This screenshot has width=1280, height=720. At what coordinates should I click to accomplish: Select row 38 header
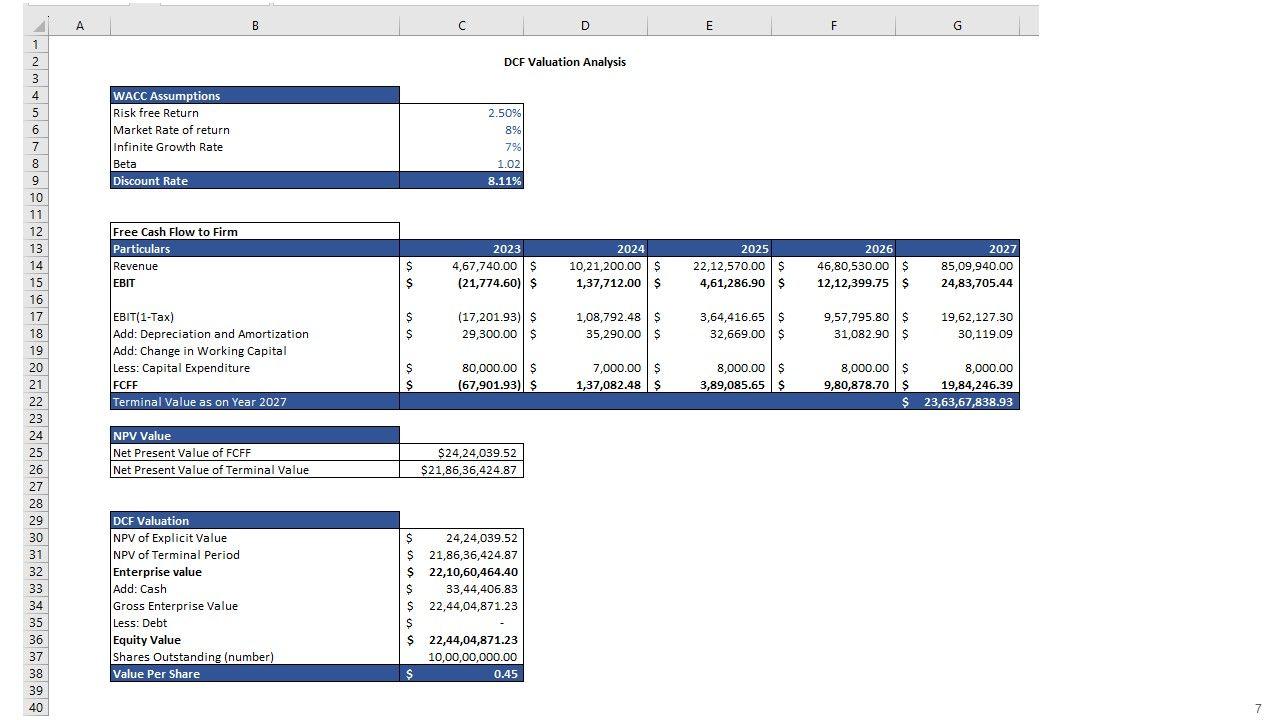pos(36,674)
